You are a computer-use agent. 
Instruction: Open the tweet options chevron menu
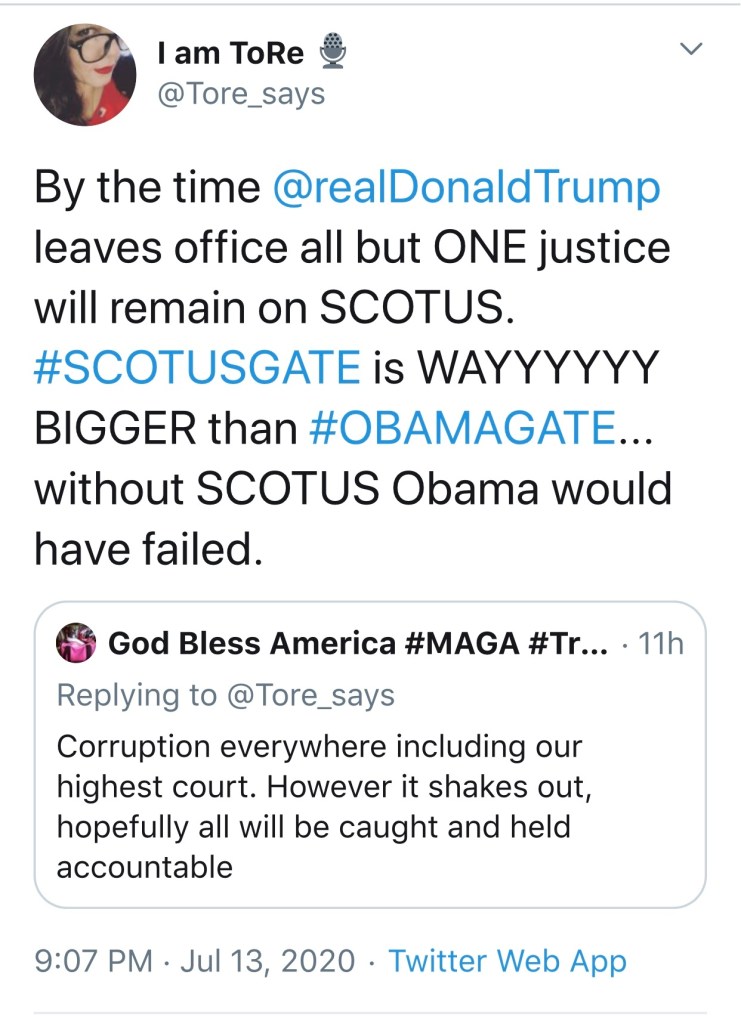[x=691, y=48]
